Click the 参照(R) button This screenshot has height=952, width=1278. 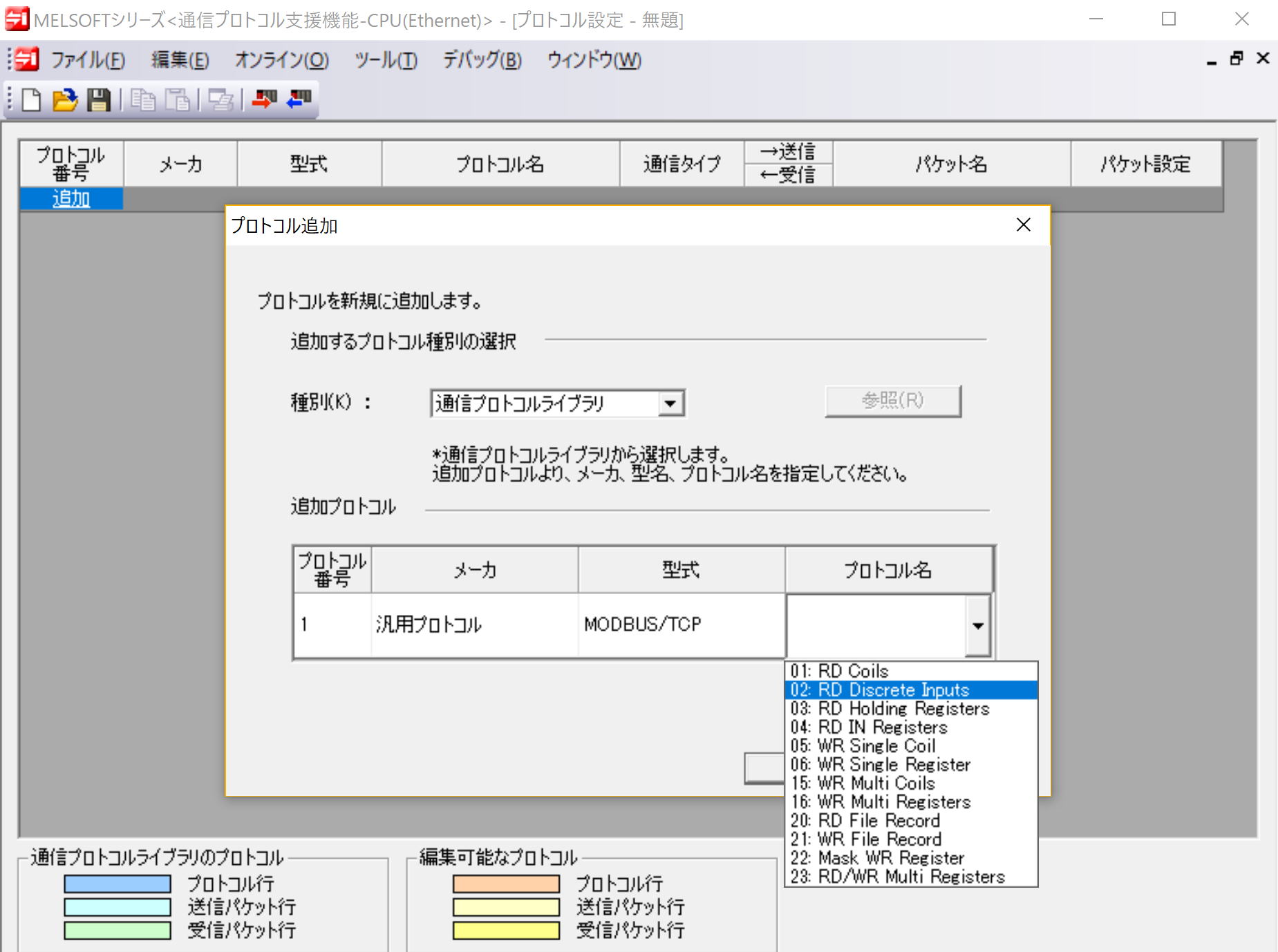point(892,401)
